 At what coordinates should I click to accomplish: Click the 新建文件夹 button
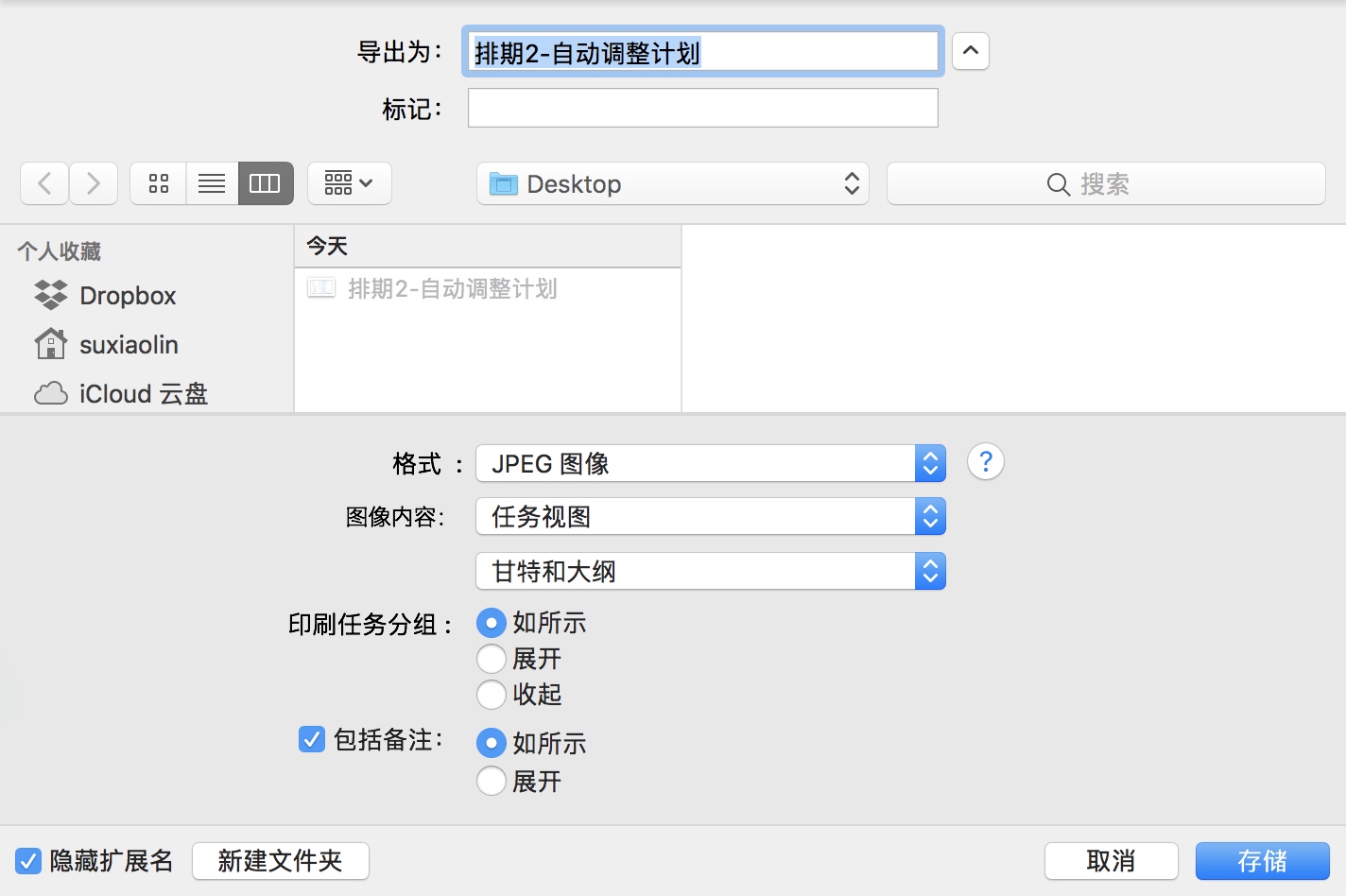point(281,861)
